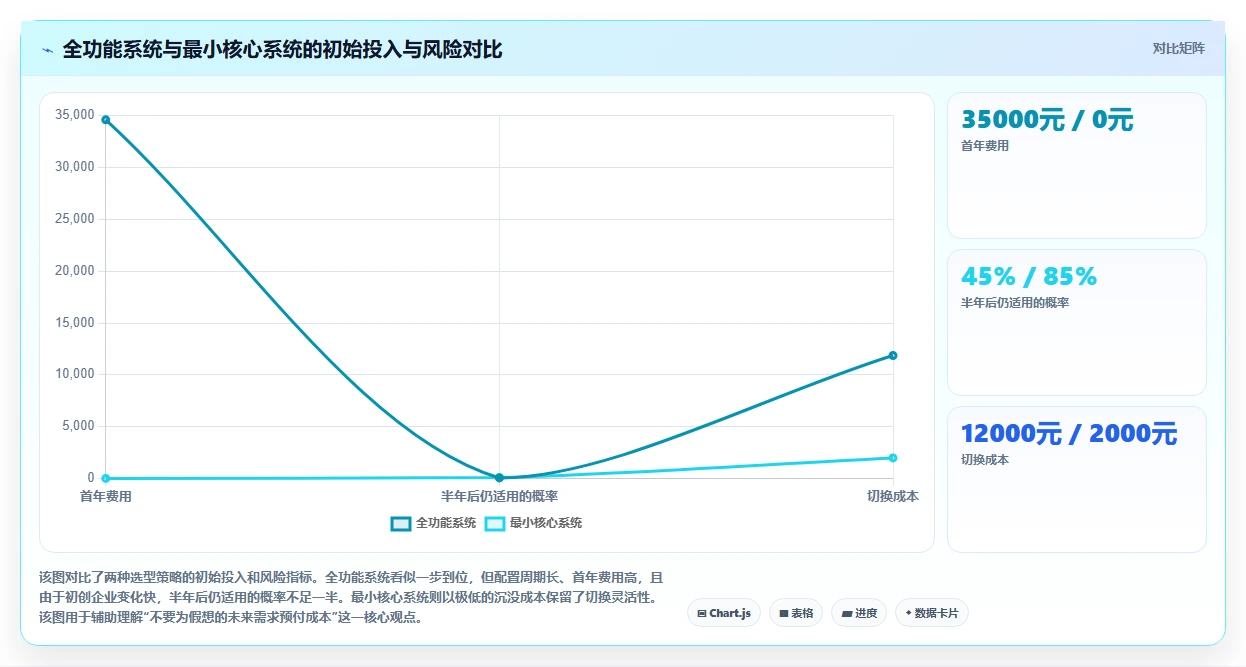This screenshot has height=667, width=1246.
Task: Click the 切换成本 card caption
Action: (x=985, y=460)
